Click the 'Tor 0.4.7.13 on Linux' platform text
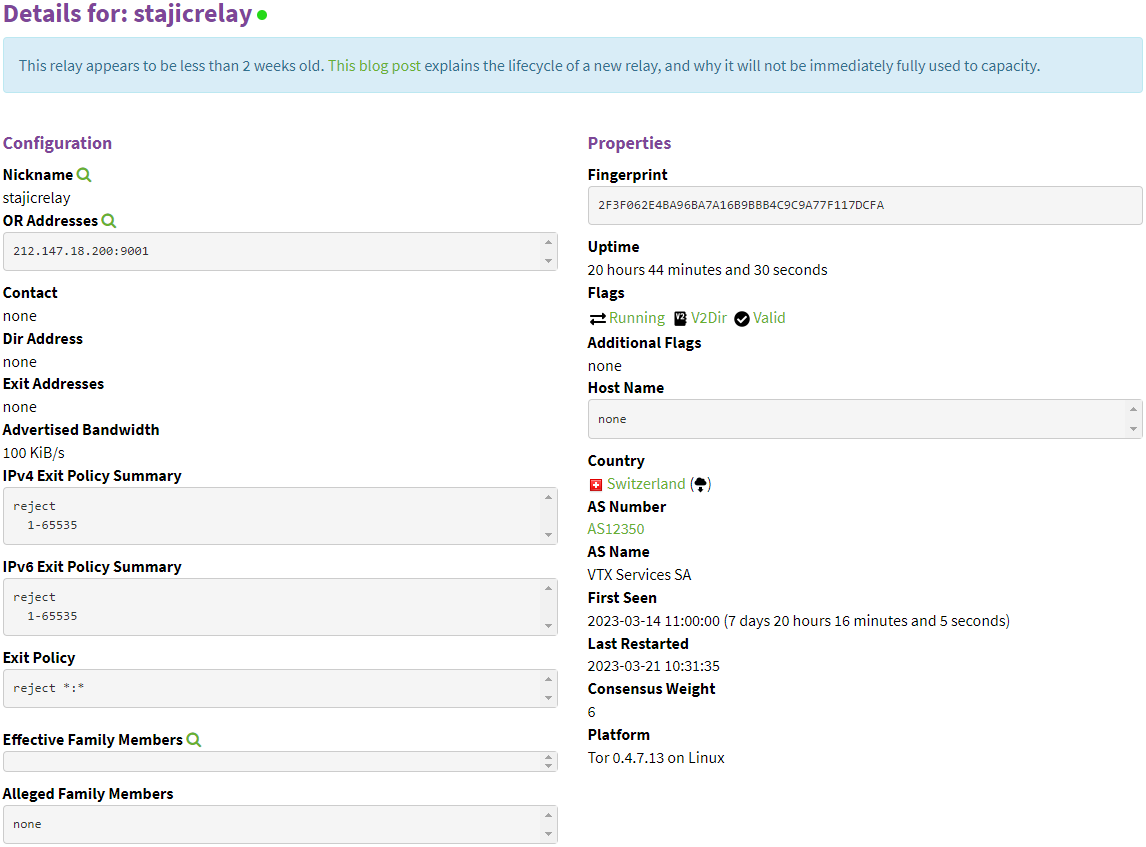1146x847 pixels. (656, 758)
